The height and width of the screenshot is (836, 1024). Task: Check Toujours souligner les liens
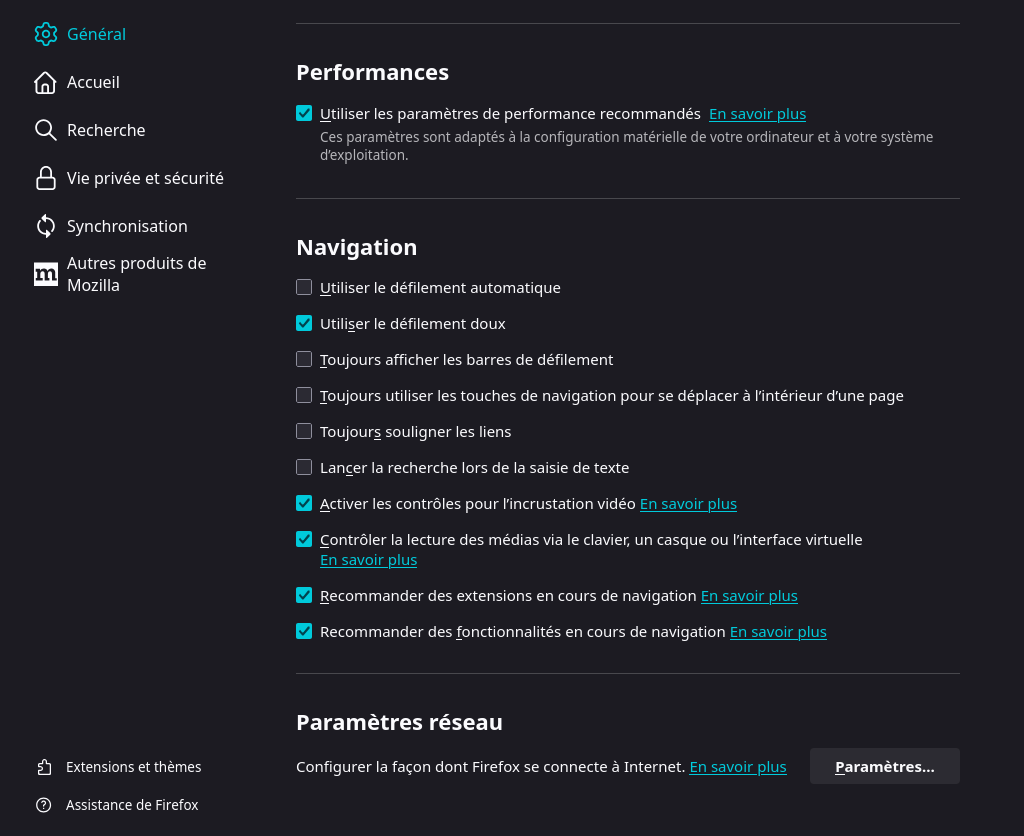tap(304, 432)
